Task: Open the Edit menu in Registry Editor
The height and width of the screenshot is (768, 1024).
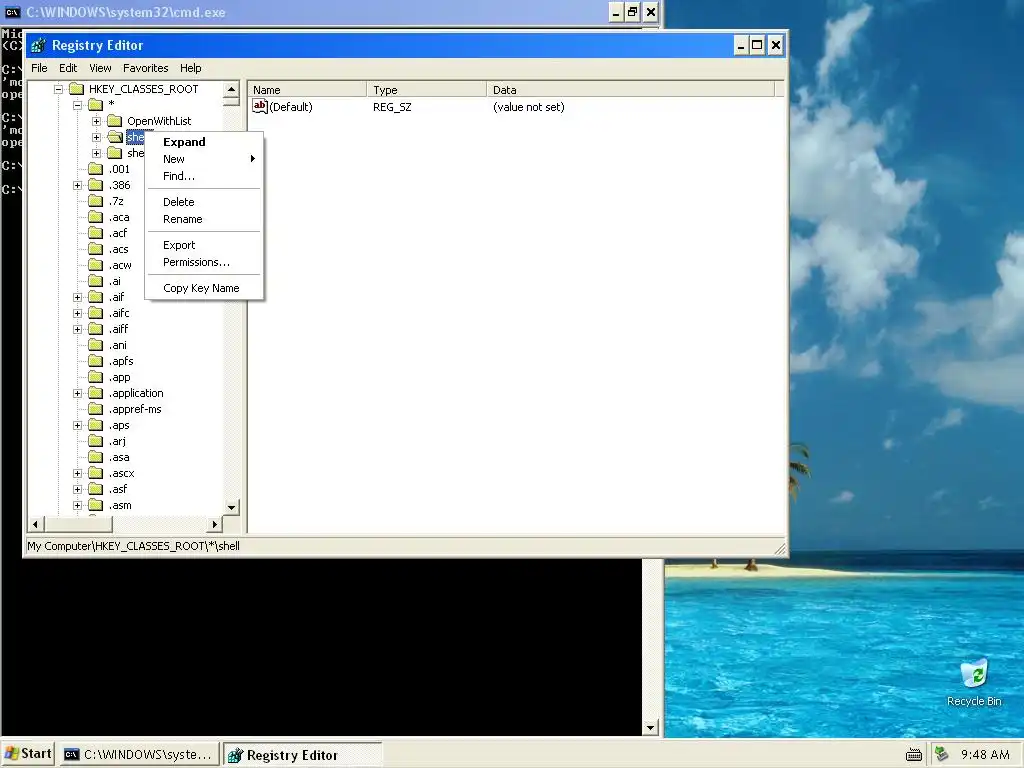Action: click(x=68, y=68)
